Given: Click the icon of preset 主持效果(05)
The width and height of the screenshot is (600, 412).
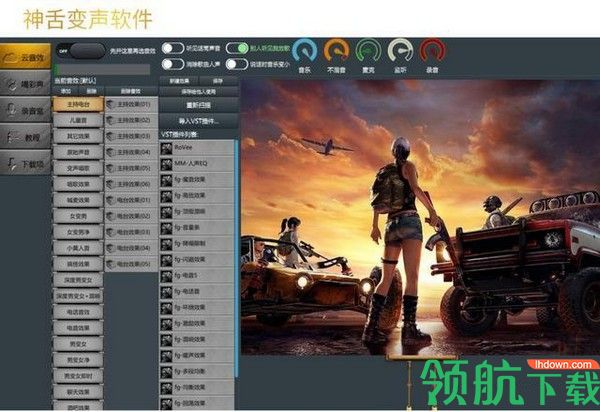Looking at the screenshot, I should point(111,168).
